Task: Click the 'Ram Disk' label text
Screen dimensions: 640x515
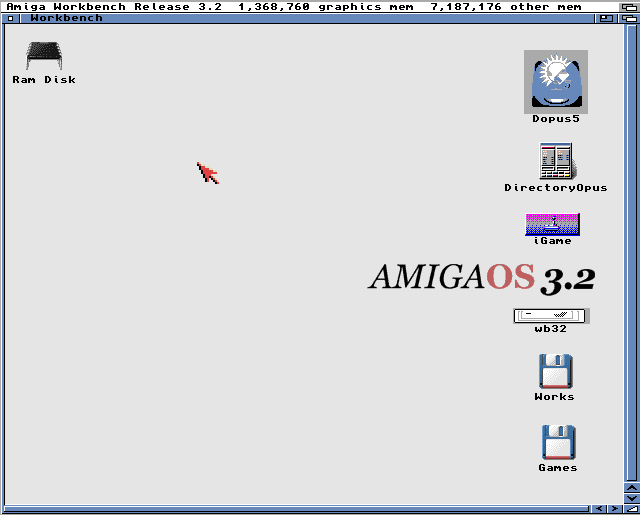Action: tap(44, 80)
